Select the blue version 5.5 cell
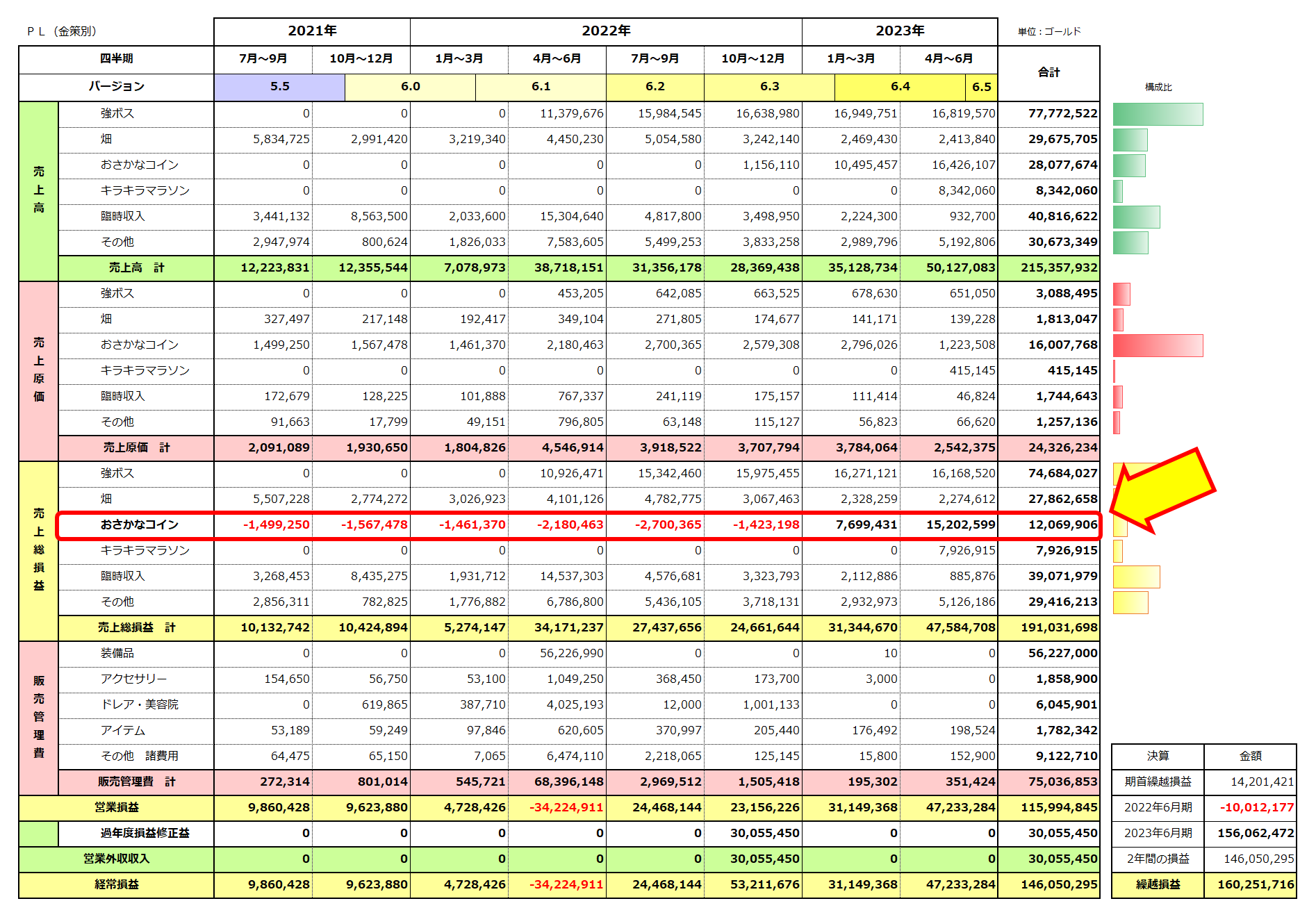 279,87
